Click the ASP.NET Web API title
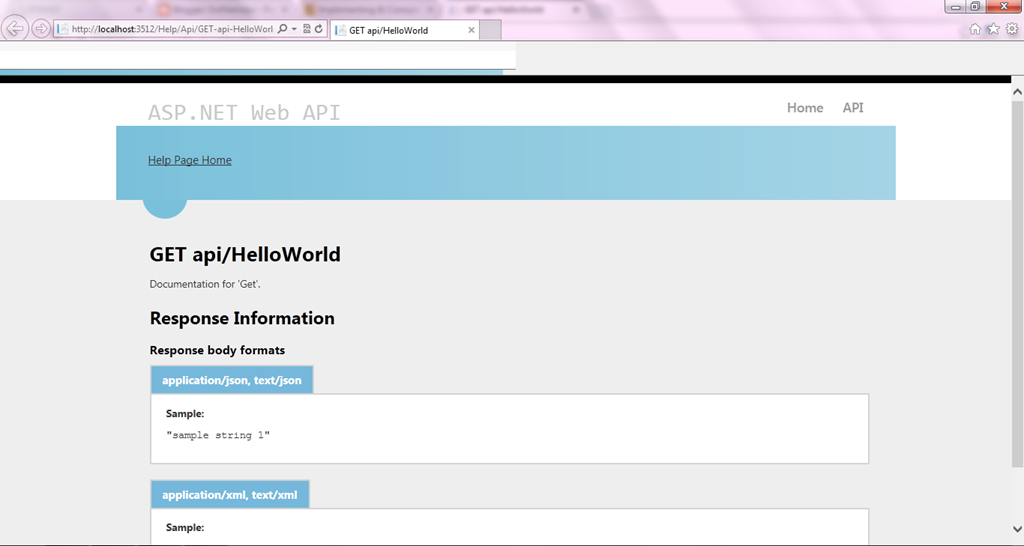 pyautogui.click(x=244, y=112)
